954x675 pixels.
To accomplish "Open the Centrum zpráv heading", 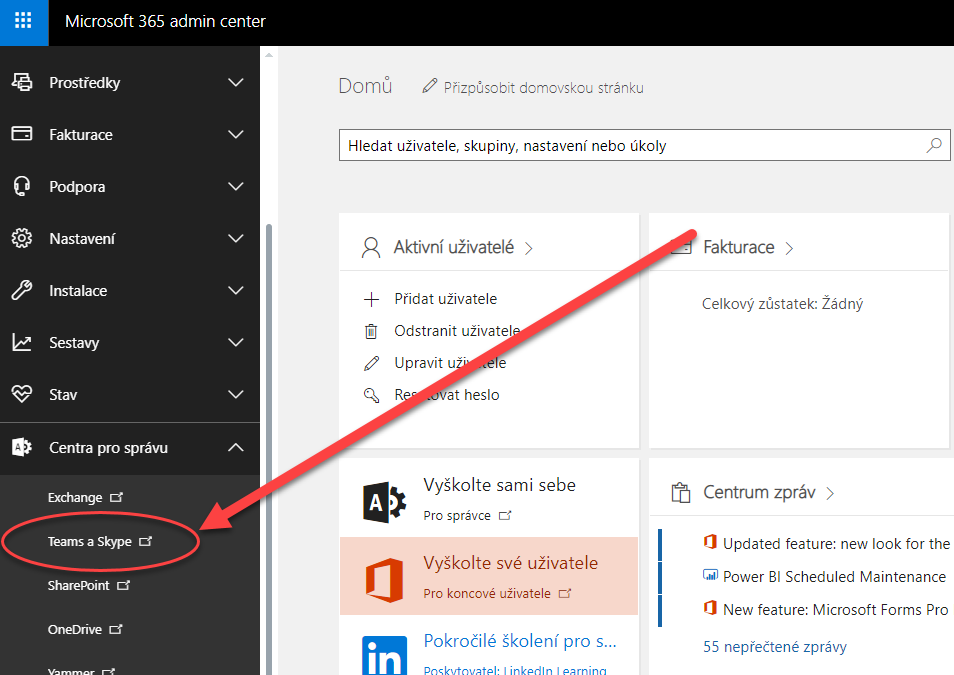I will coord(759,492).
